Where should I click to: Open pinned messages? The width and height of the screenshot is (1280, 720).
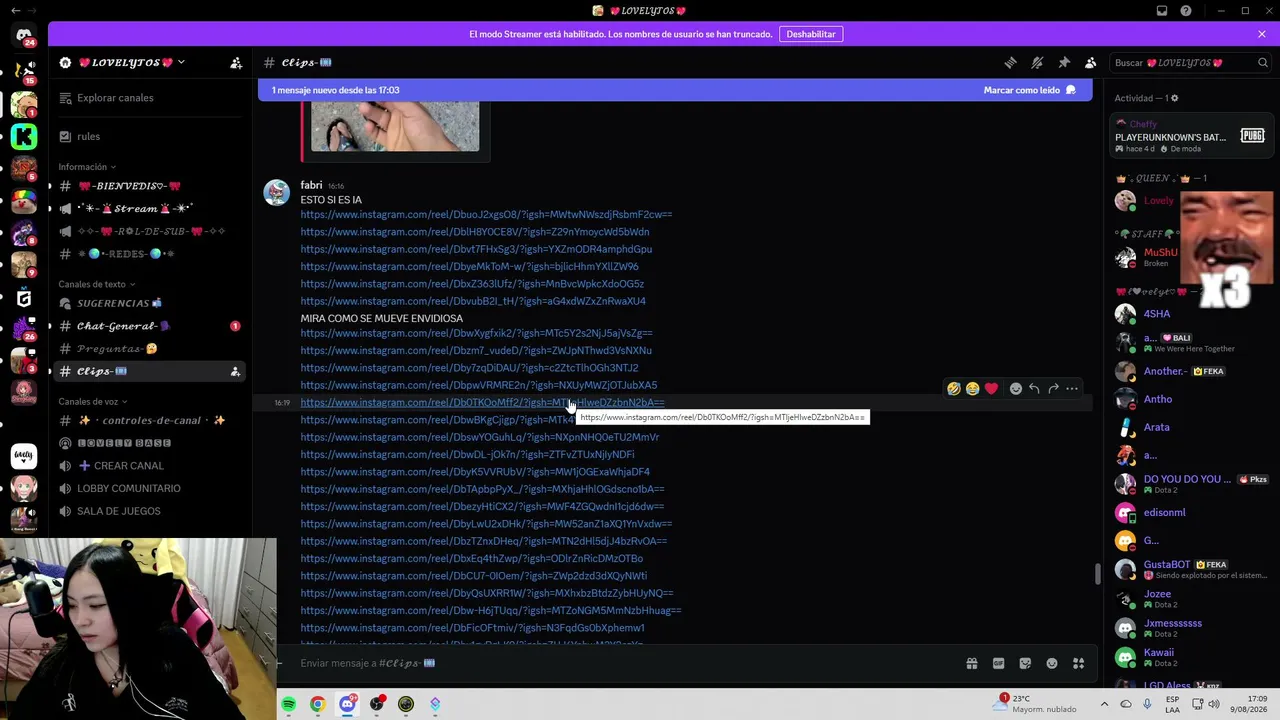[x=1064, y=62]
